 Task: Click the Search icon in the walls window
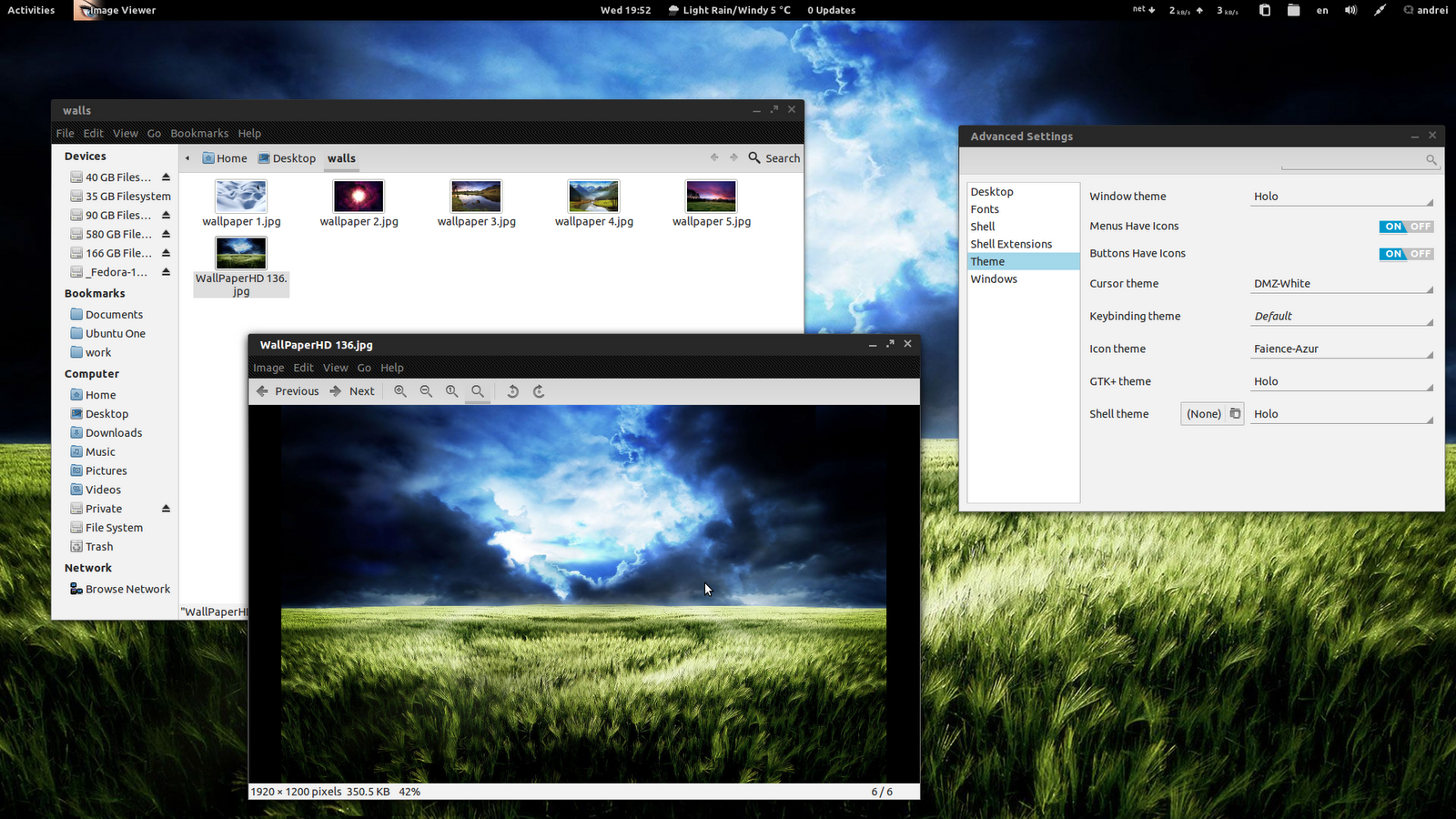tap(754, 157)
